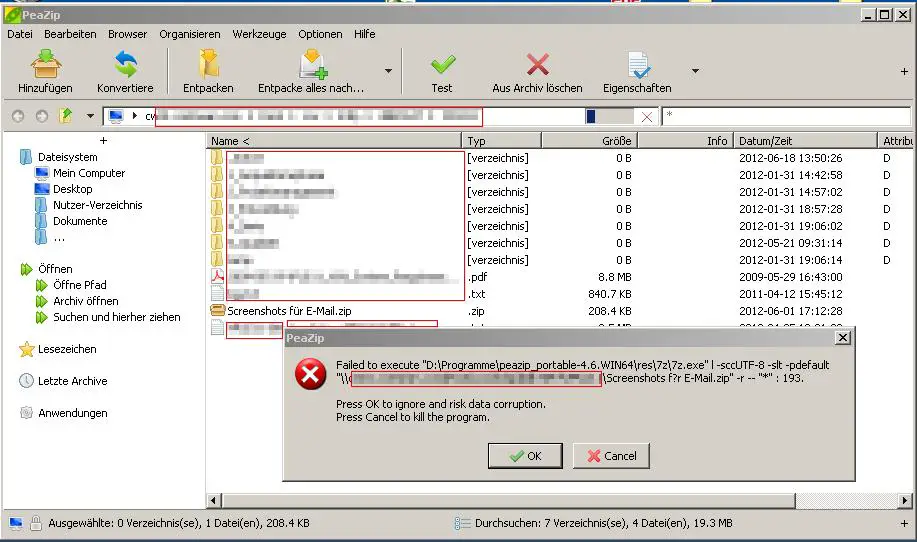Click the horizontal scrollbar track
917x542 pixels.
coord(847,500)
